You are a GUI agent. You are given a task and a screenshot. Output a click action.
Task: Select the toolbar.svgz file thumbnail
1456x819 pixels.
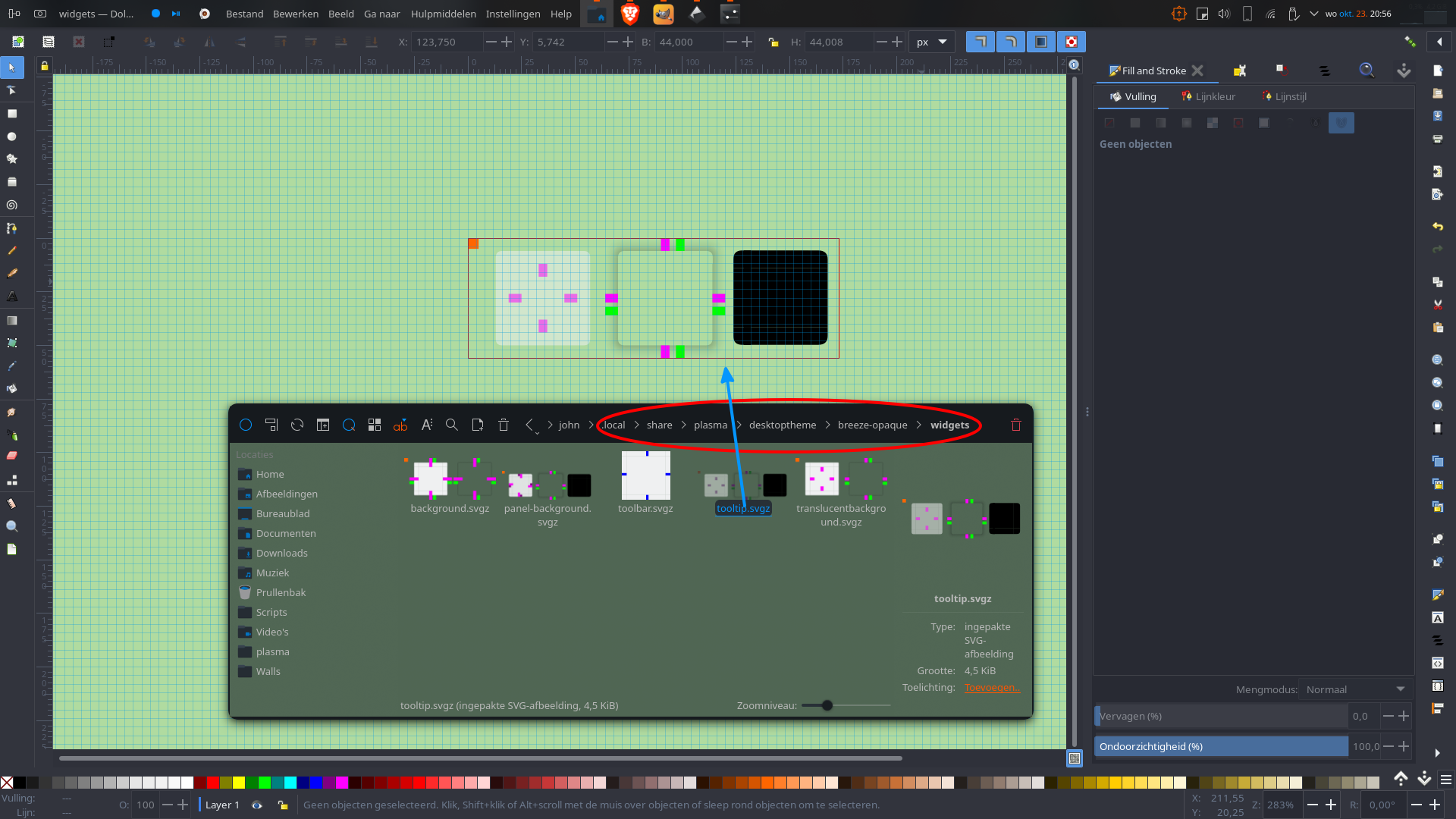pos(645,476)
